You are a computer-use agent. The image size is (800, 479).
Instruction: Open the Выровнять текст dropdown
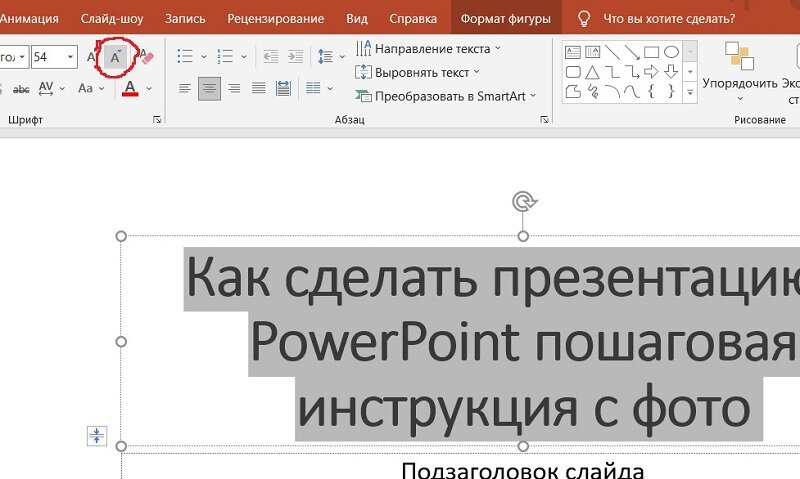pyautogui.click(x=417, y=72)
